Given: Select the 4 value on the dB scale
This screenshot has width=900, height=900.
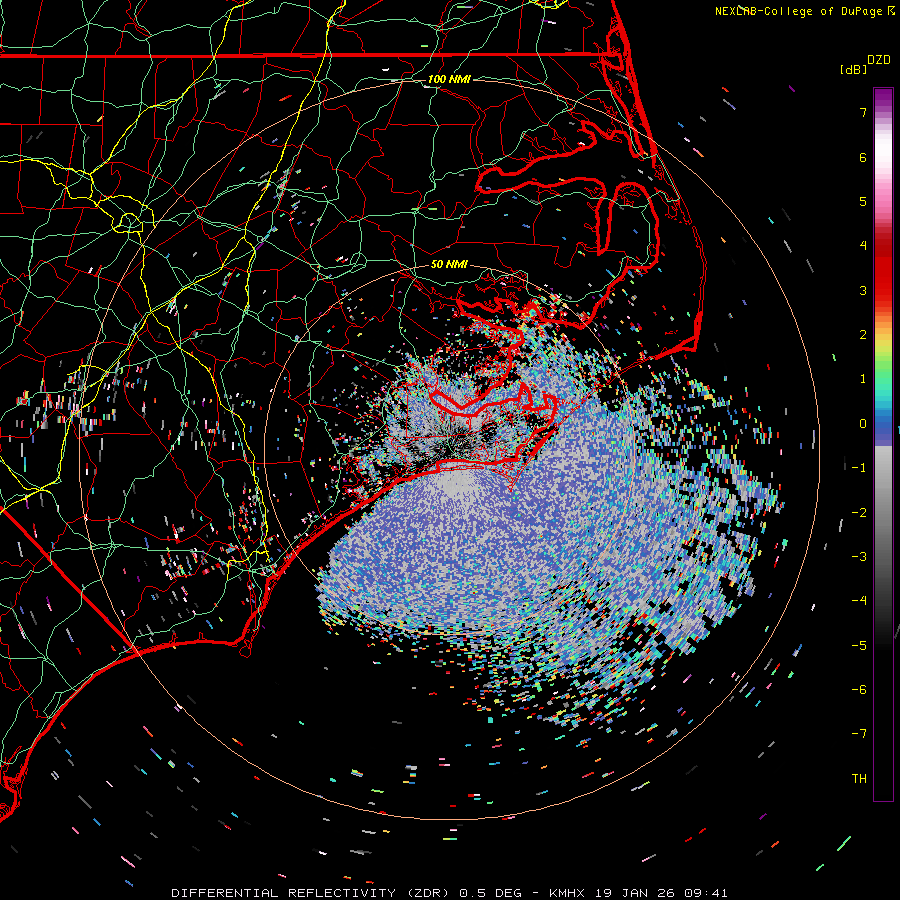Looking at the screenshot, I should coord(863,246).
